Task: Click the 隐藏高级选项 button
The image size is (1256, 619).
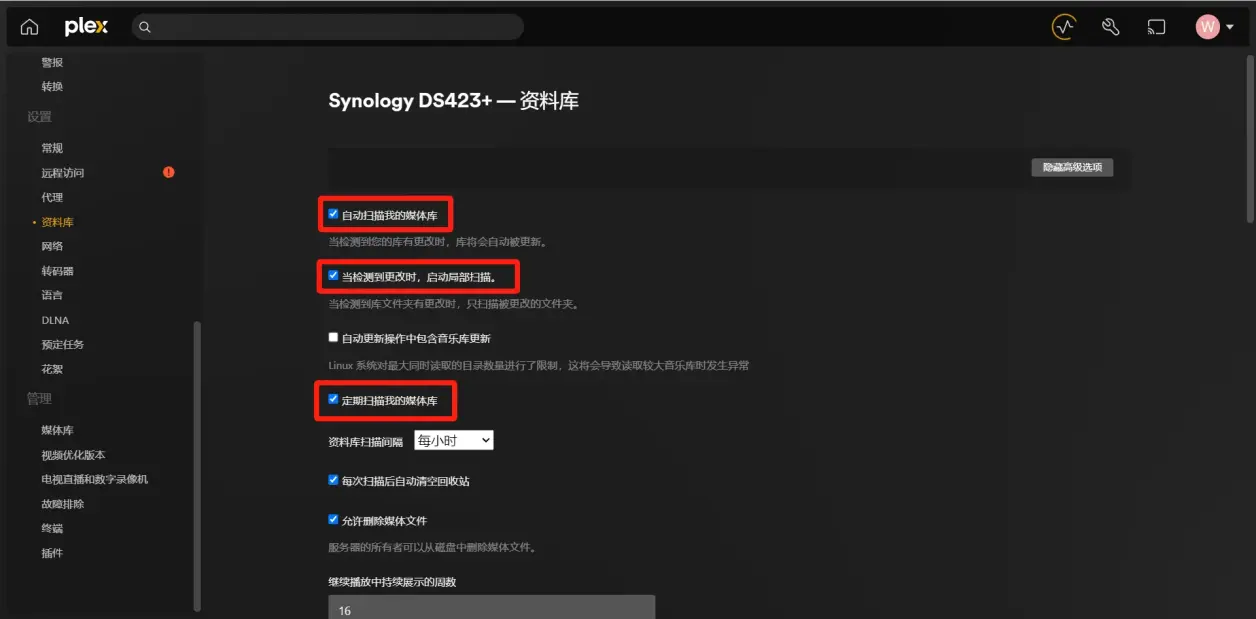Action: coord(1072,167)
